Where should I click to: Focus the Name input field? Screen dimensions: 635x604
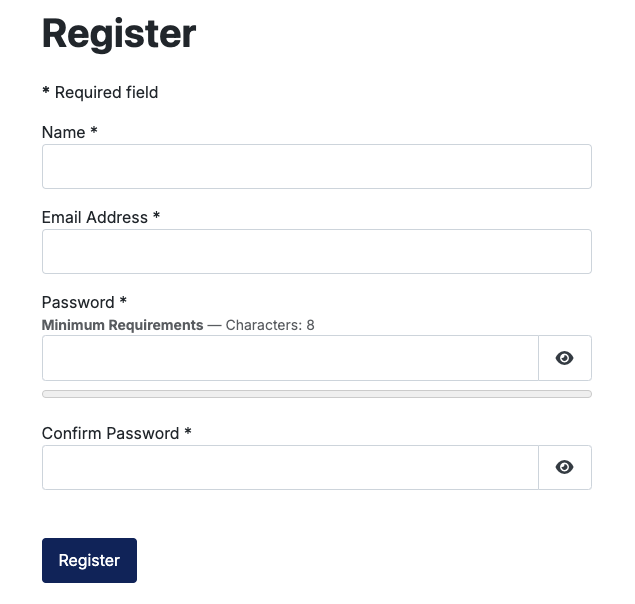[x=316, y=166]
